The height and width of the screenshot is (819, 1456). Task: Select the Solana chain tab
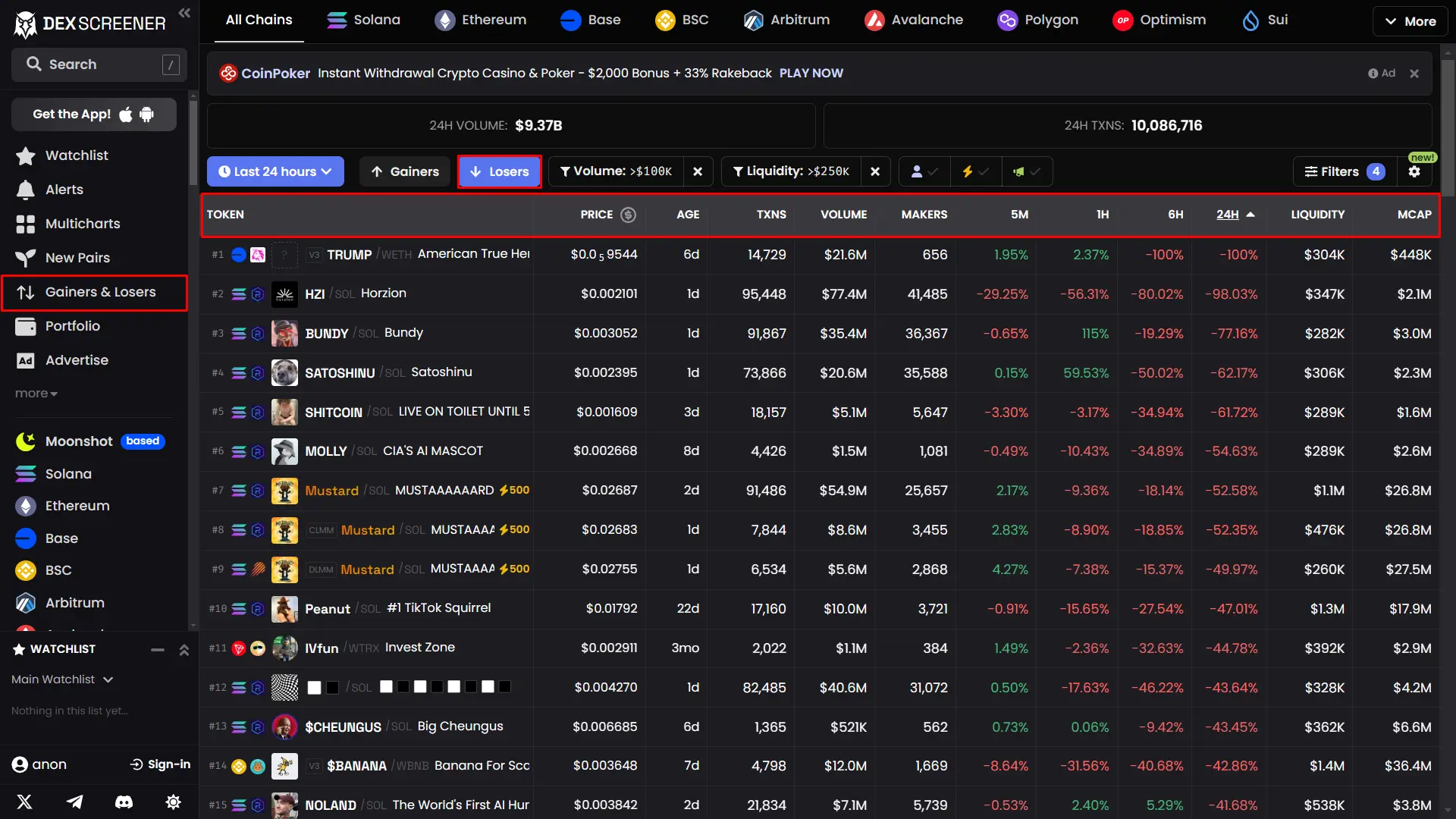click(363, 20)
